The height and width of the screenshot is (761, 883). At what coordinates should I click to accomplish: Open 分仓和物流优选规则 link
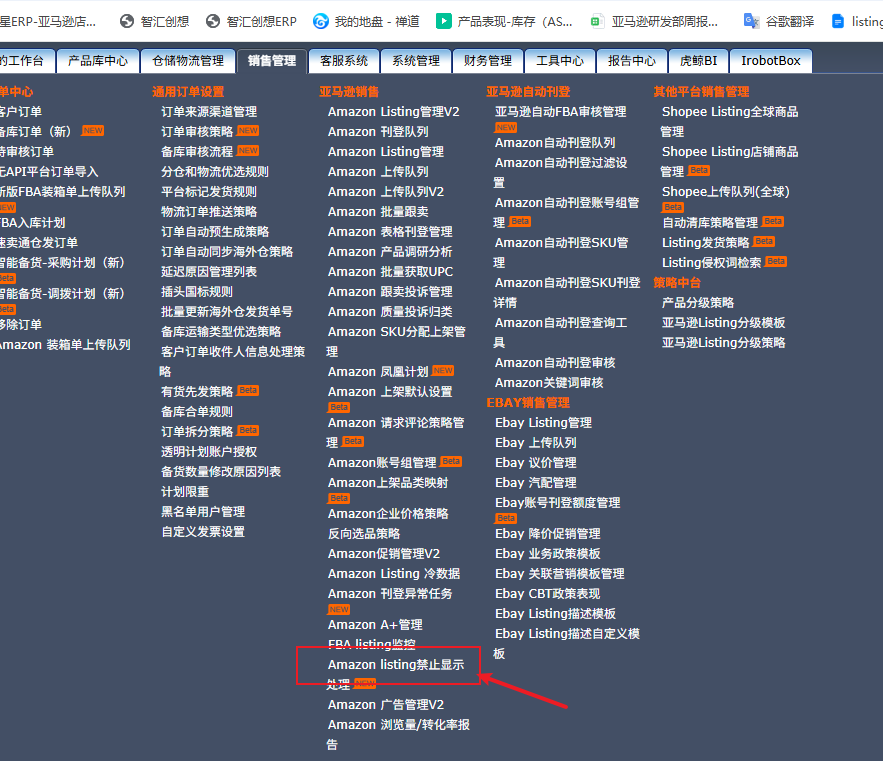click(215, 171)
